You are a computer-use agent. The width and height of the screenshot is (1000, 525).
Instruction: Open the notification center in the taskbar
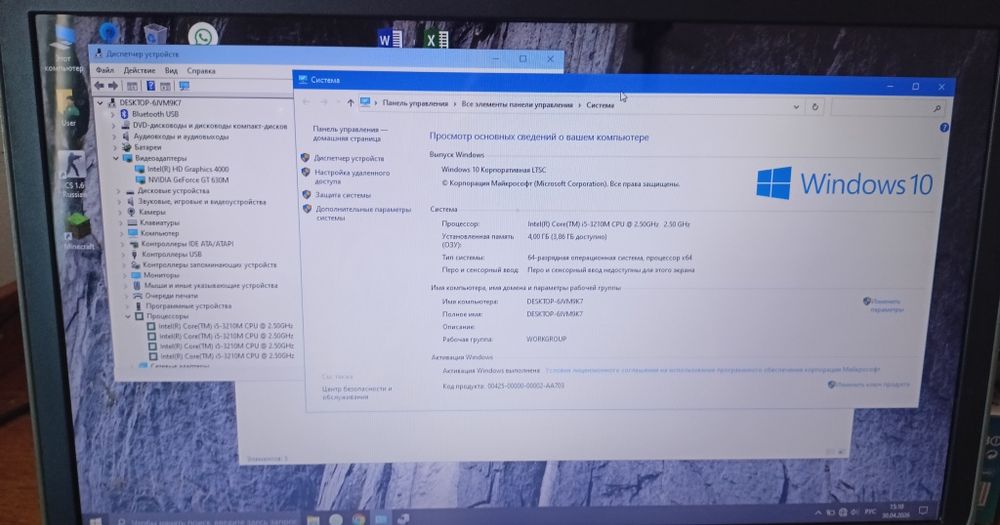click(x=923, y=510)
